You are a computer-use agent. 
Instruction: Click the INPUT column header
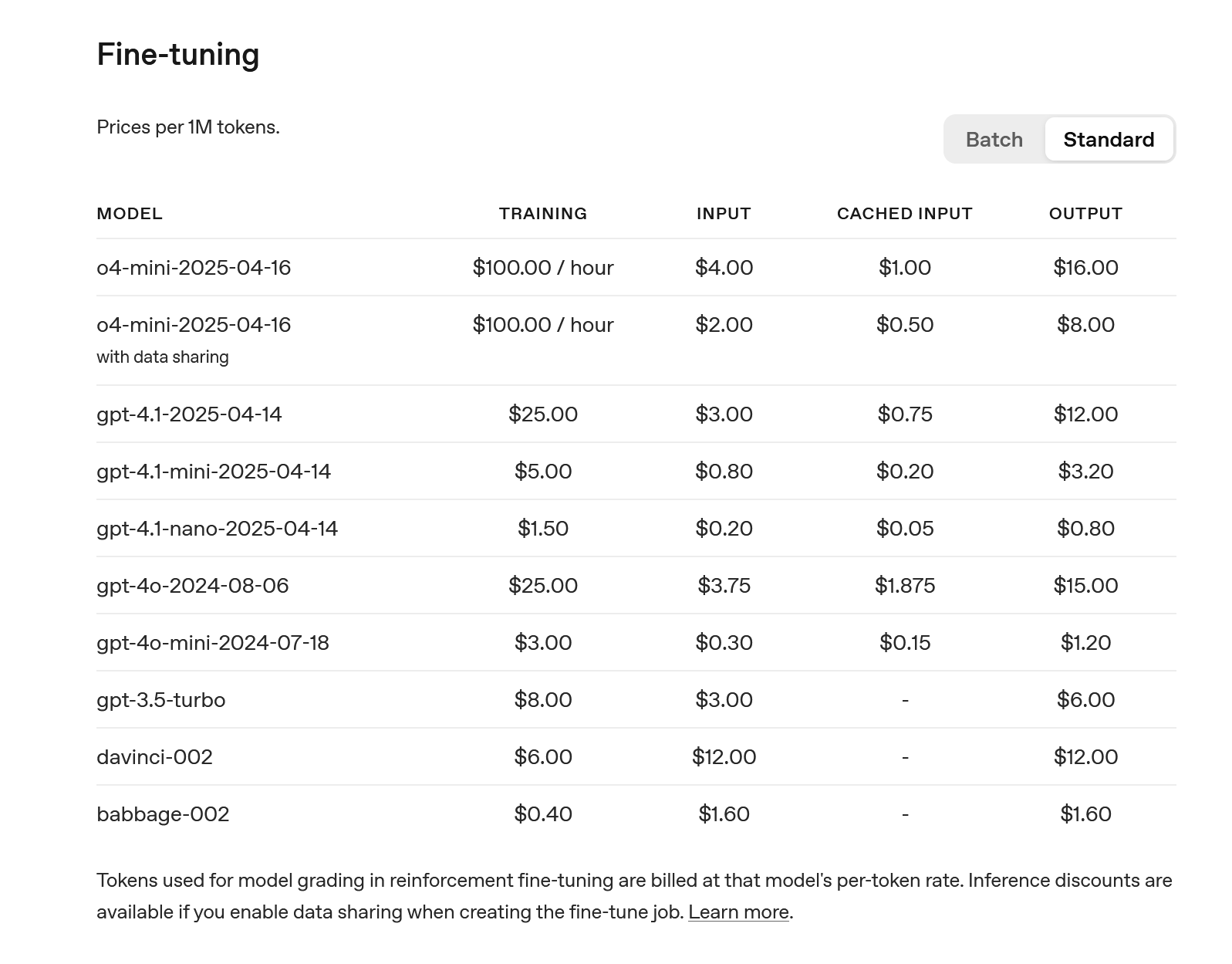coord(723,214)
